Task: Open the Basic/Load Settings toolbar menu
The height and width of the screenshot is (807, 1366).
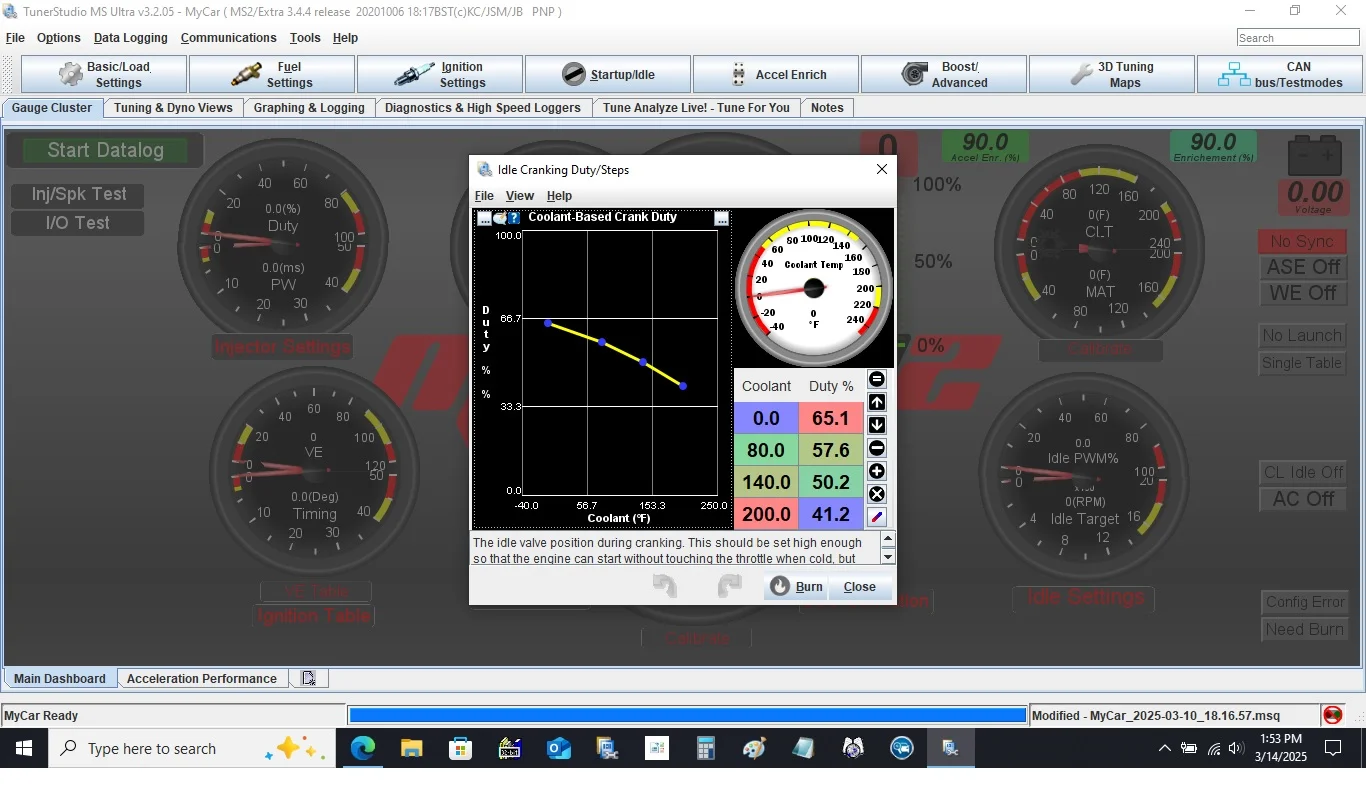Action: point(104,75)
